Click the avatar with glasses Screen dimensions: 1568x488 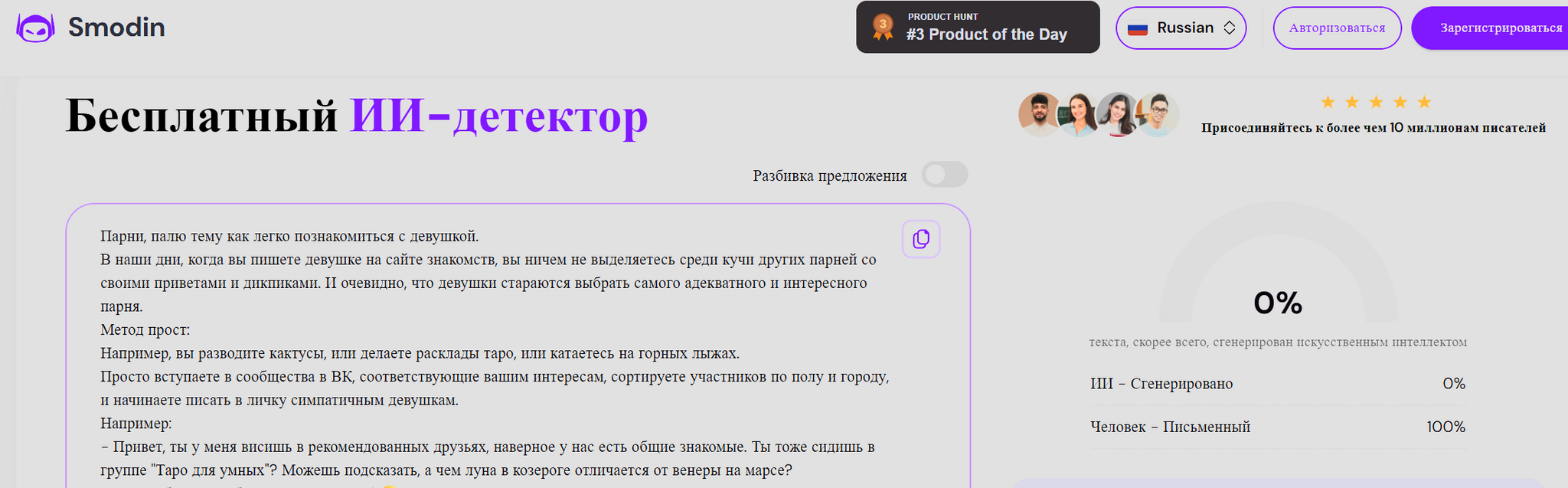pos(1158,114)
